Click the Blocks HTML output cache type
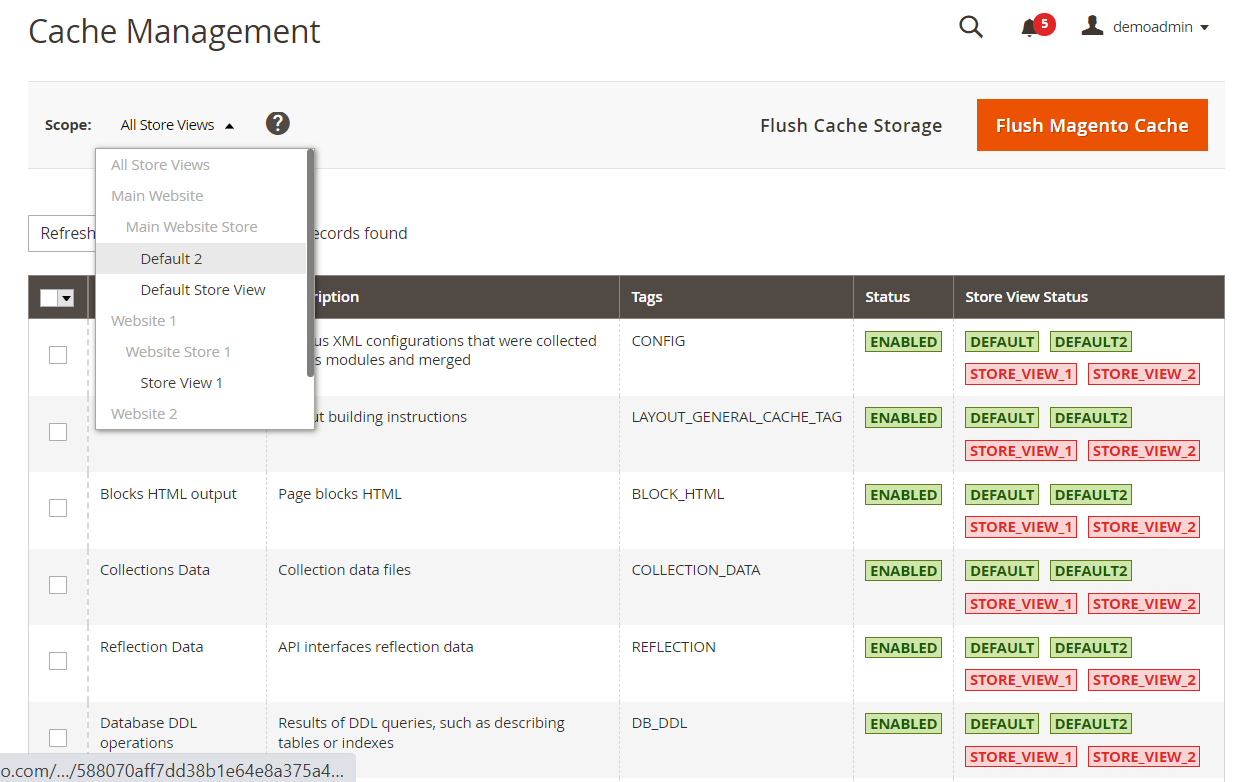1236x782 pixels. (168, 494)
